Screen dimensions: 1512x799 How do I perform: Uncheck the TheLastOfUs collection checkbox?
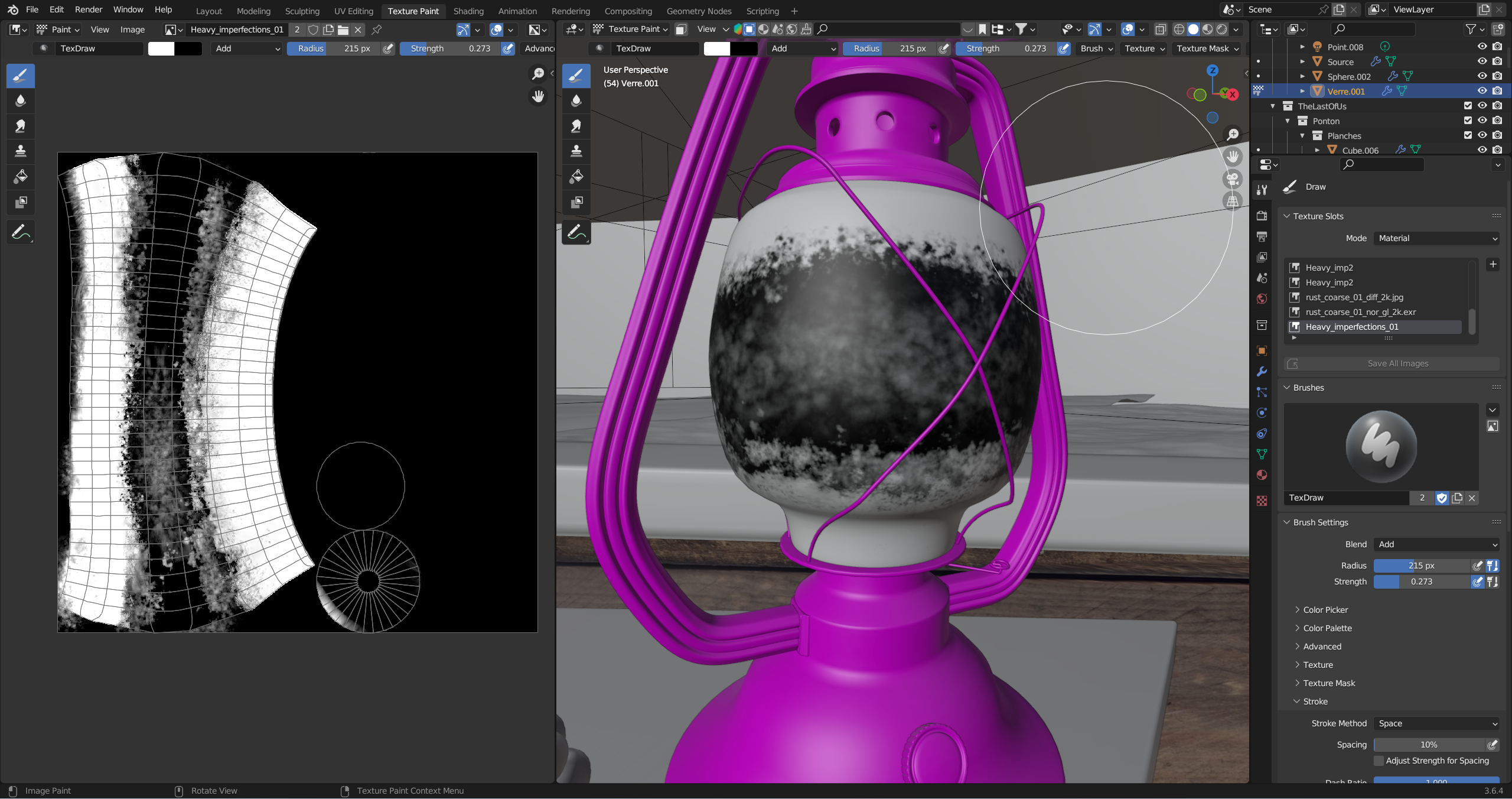1467,106
